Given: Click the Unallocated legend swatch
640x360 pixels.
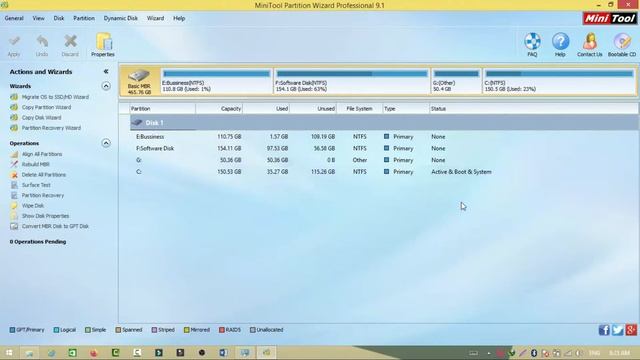Looking at the screenshot, I should pyautogui.click(x=252, y=330).
